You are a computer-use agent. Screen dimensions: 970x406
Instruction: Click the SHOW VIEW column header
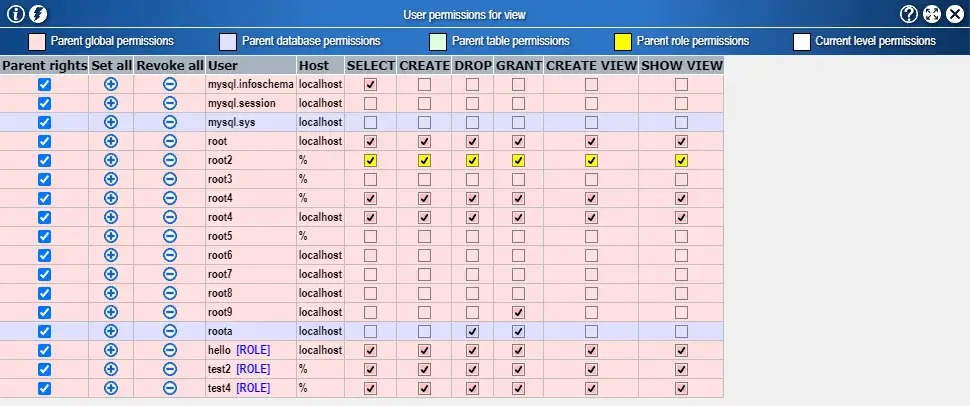(681, 66)
